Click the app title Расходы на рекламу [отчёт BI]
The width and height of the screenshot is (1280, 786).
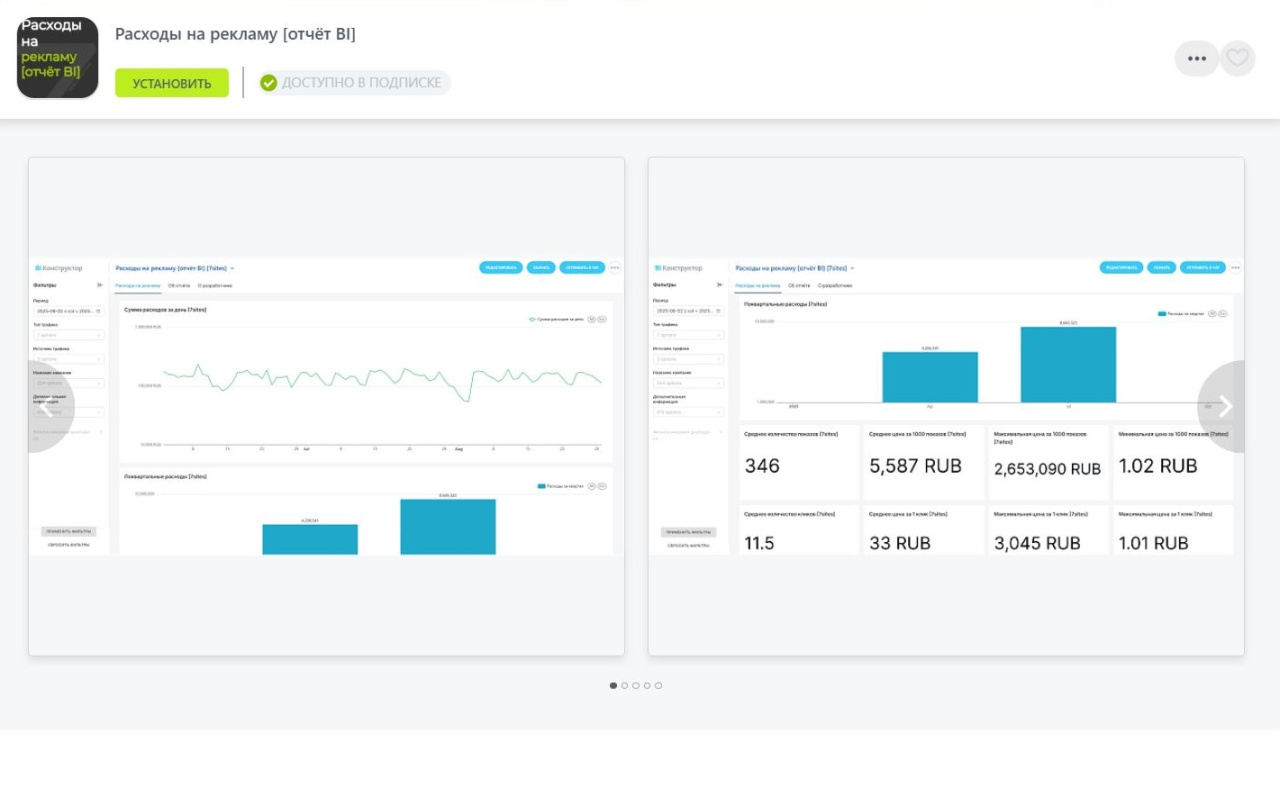(235, 34)
